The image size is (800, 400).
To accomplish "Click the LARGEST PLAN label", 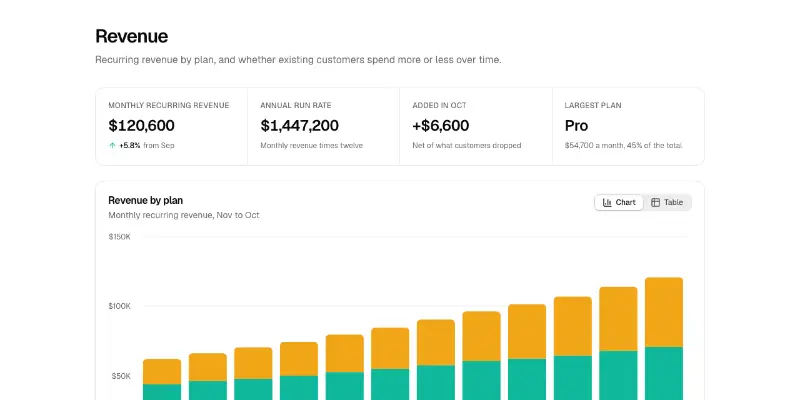I will coord(593,106).
